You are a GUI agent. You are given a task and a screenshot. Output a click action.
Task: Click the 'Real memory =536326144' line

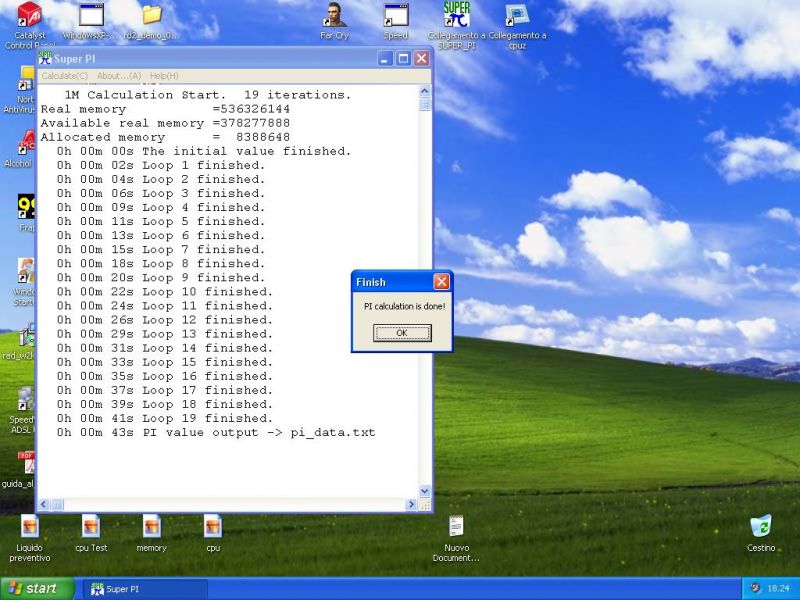click(x=165, y=109)
